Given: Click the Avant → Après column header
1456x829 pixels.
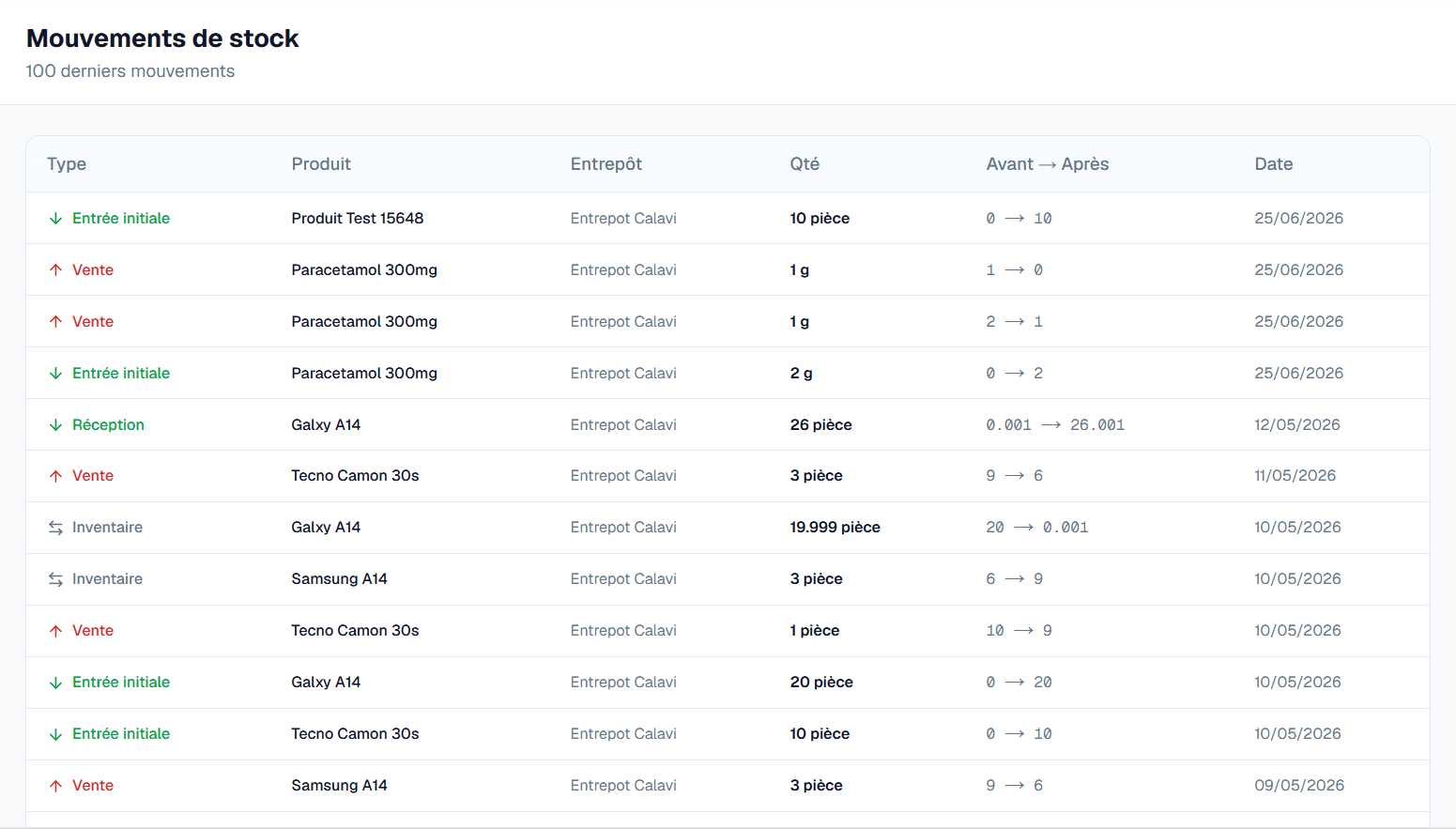Looking at the screenshot, I should tap(1048, 164).
